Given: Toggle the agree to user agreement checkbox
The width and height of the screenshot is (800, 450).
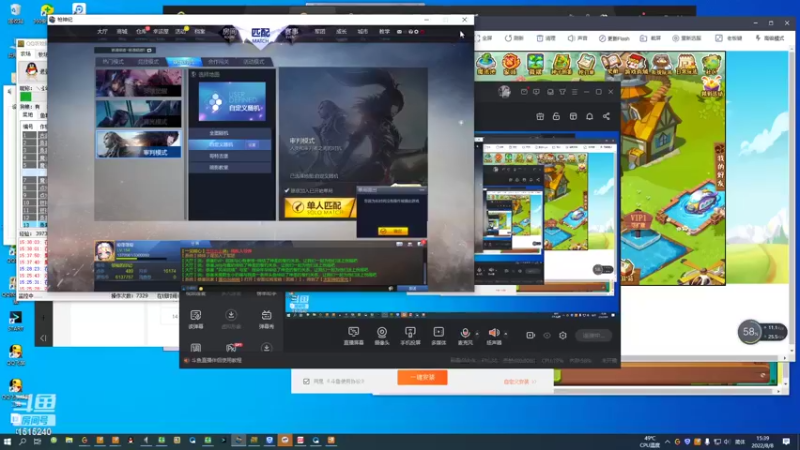Looking at the screenshot, I should click(306, 381).
